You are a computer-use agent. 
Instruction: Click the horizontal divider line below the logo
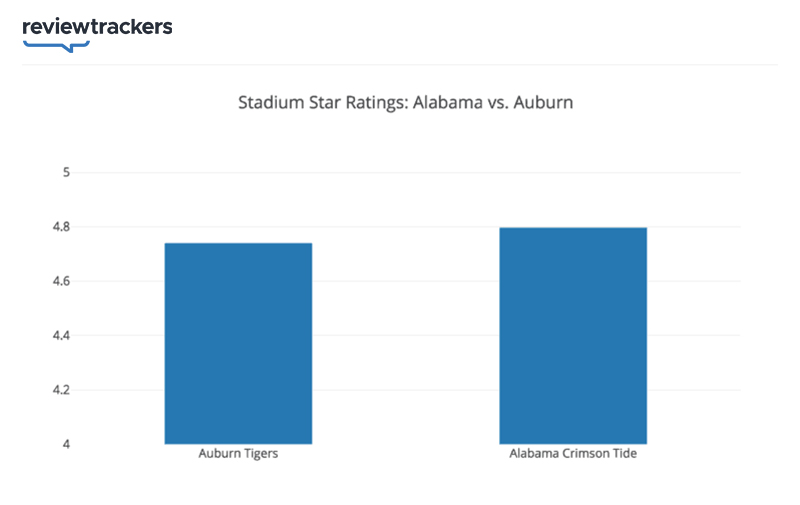click(400, 65)
